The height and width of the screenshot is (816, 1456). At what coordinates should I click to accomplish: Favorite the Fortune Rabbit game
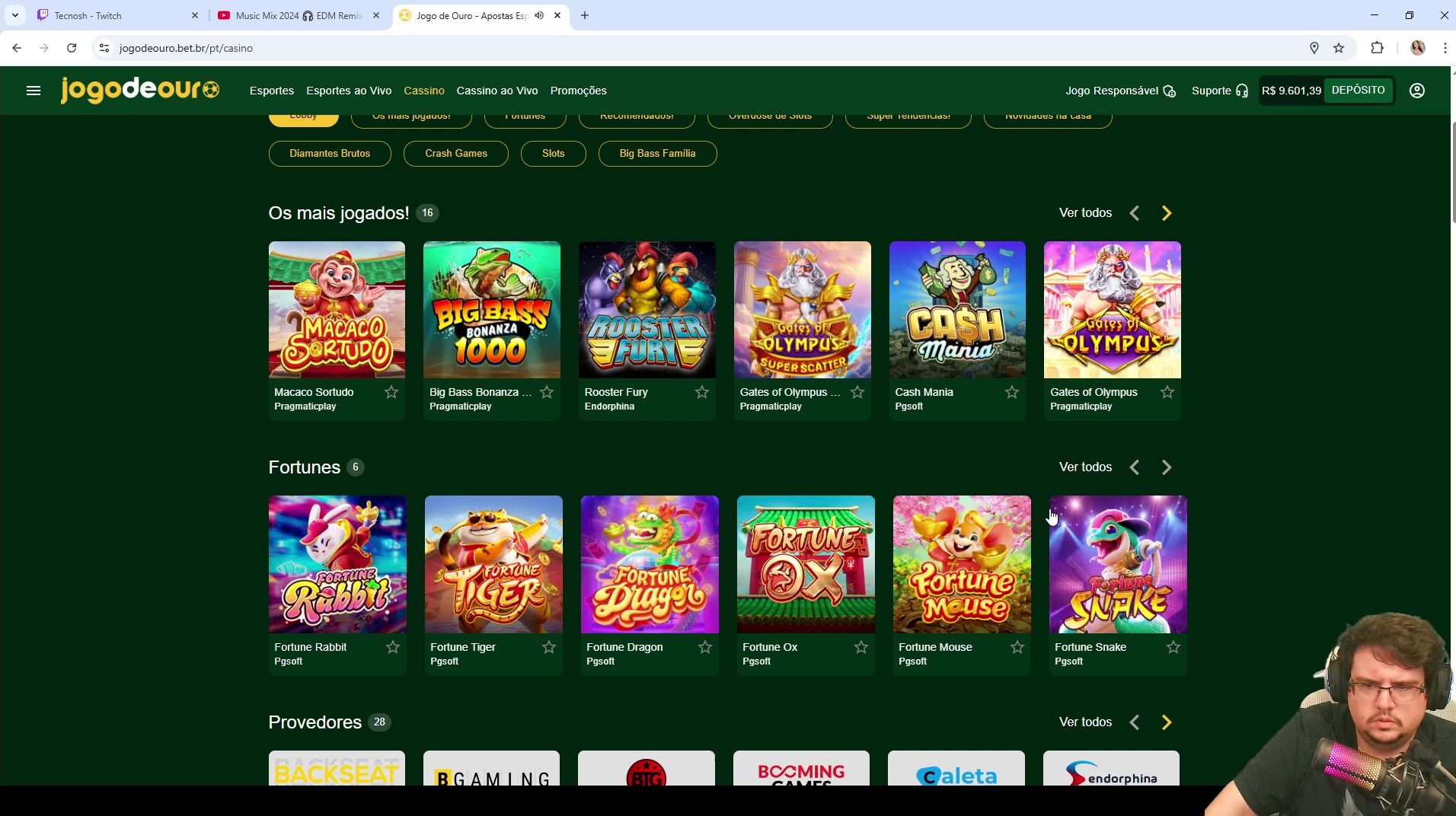(393, 647)
